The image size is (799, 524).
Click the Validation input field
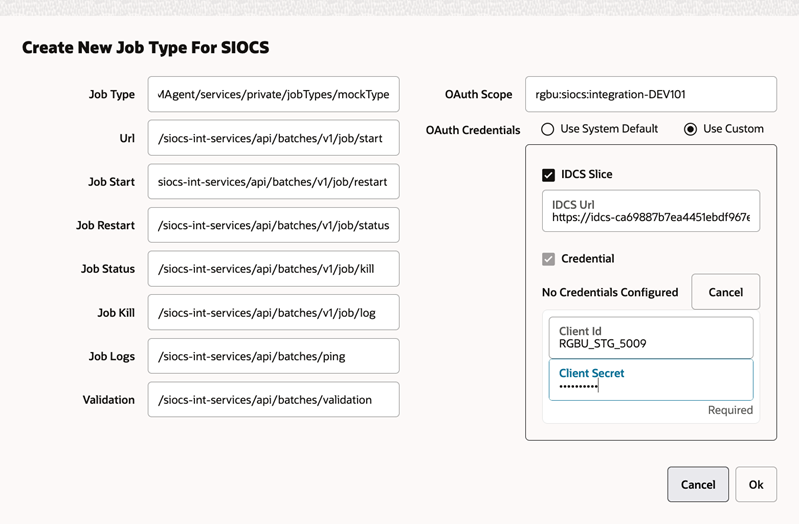(274, 400)
